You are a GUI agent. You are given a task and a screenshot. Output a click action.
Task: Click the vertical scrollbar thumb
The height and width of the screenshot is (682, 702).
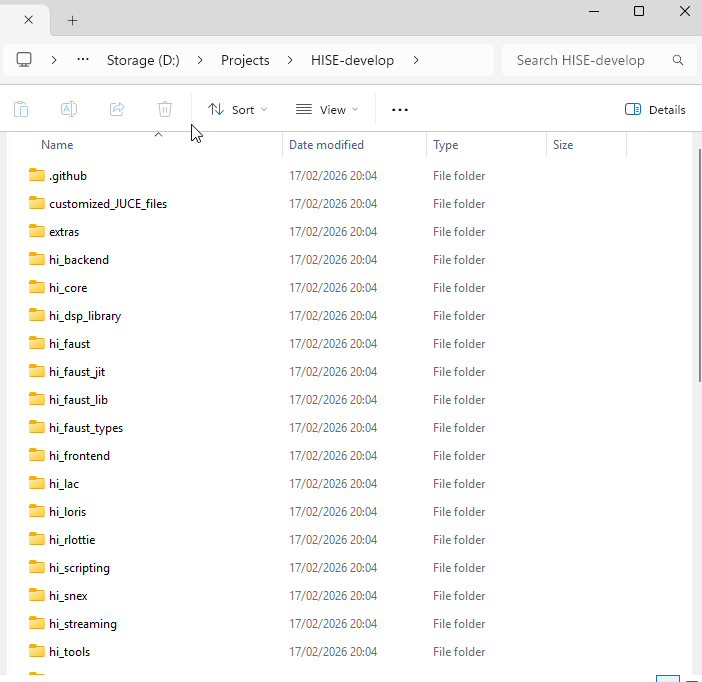coord(700,265)
